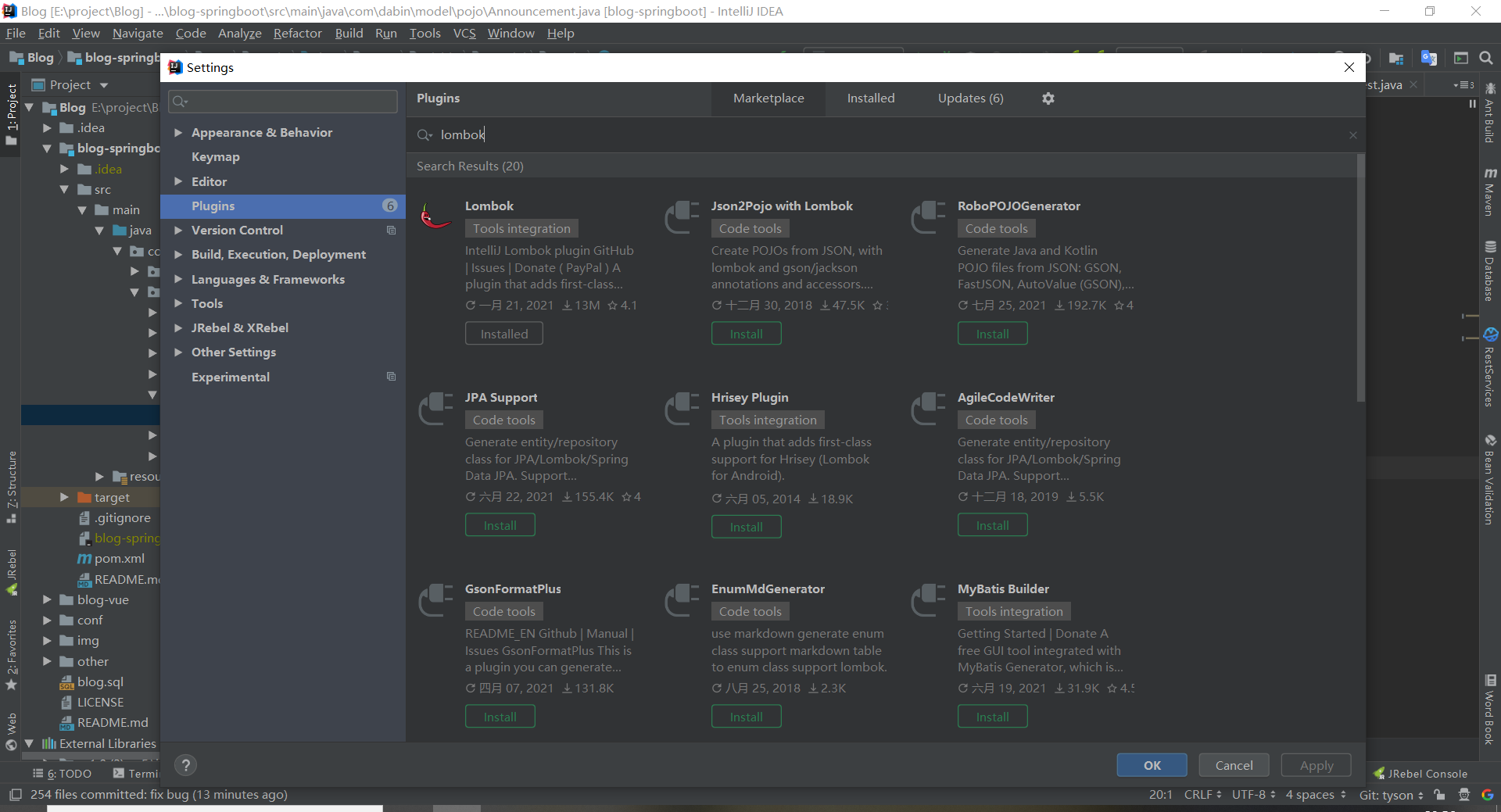Open the Refactor menu
1501x812 pixels.
pos(297,33)
